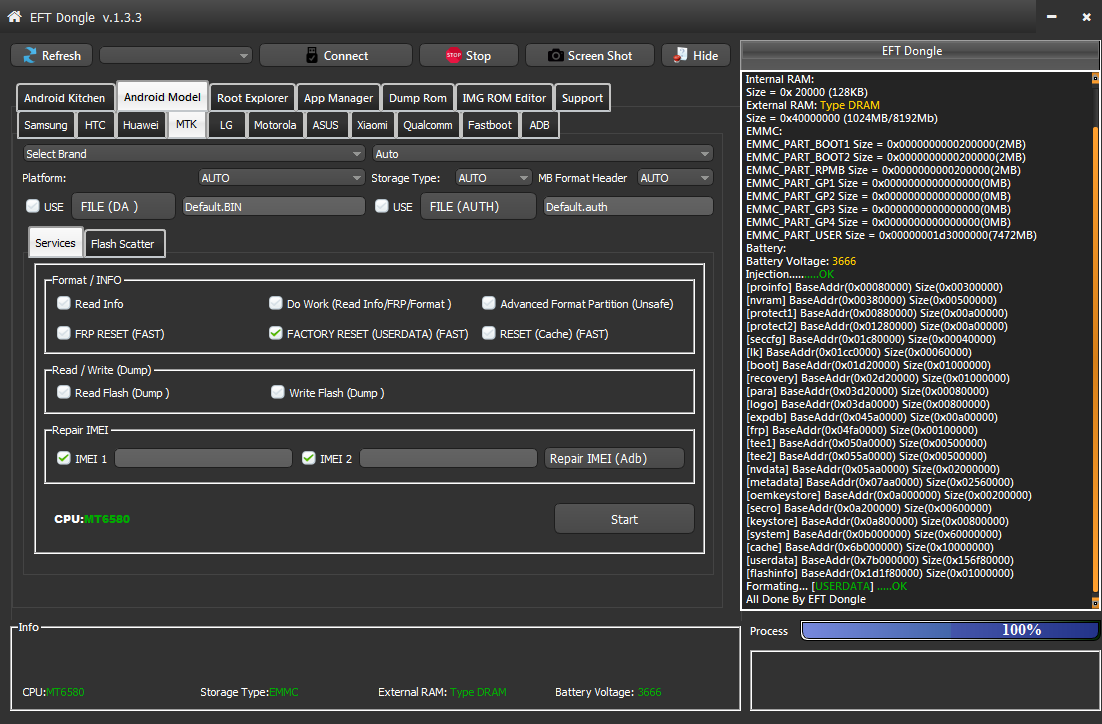The width and height of the screenshot is (1102, 724).
Task: Click the Refresh arrows icon
Action: (x=30, y=56)
